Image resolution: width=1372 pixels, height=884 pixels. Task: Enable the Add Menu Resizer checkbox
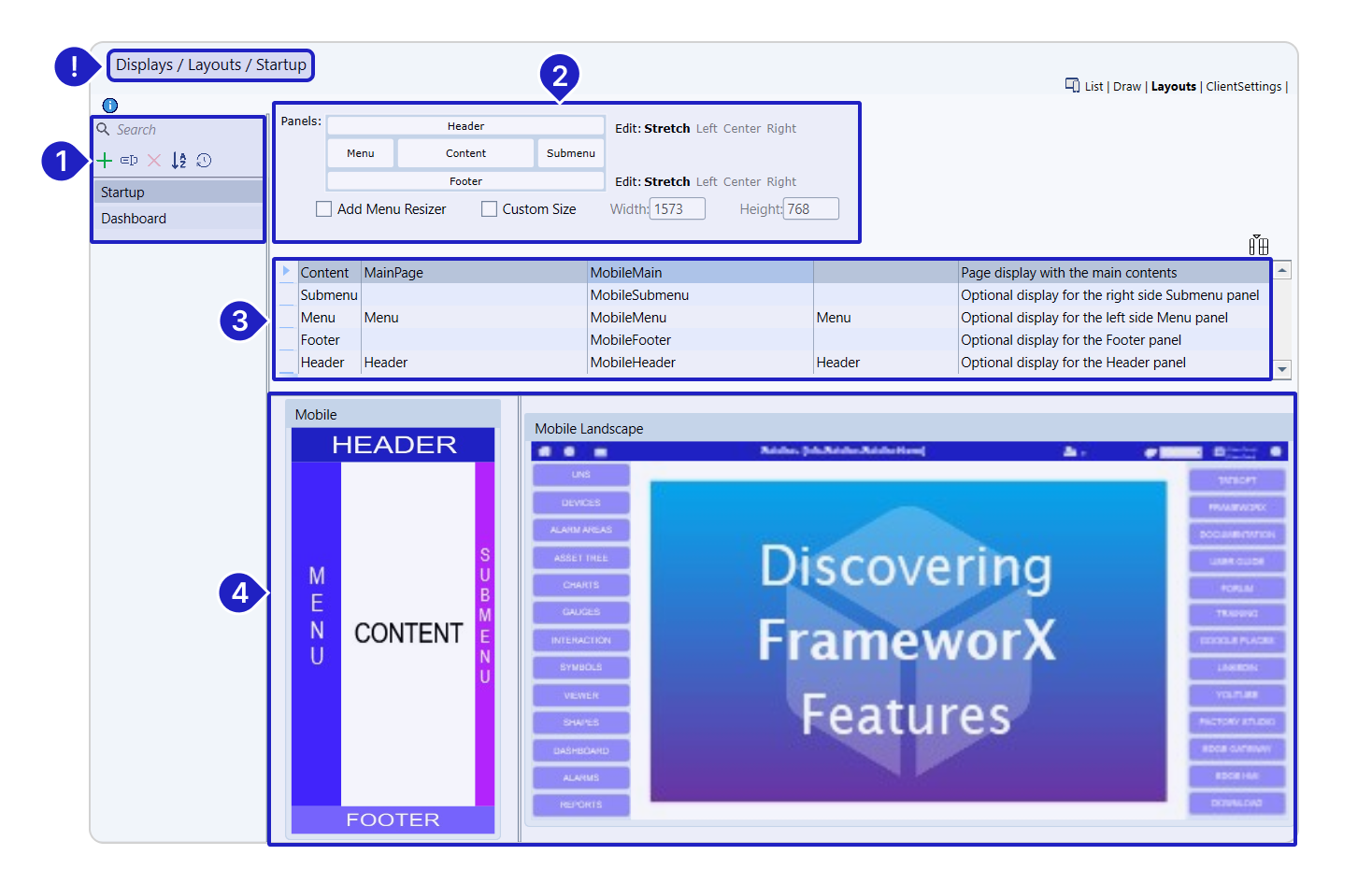click(x=324, y=209)
